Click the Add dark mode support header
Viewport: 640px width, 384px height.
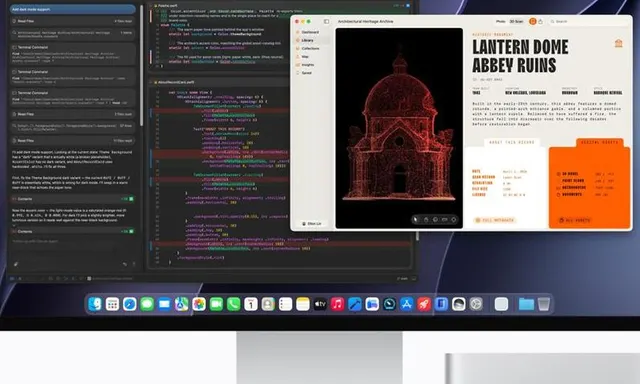pos(73,9)
